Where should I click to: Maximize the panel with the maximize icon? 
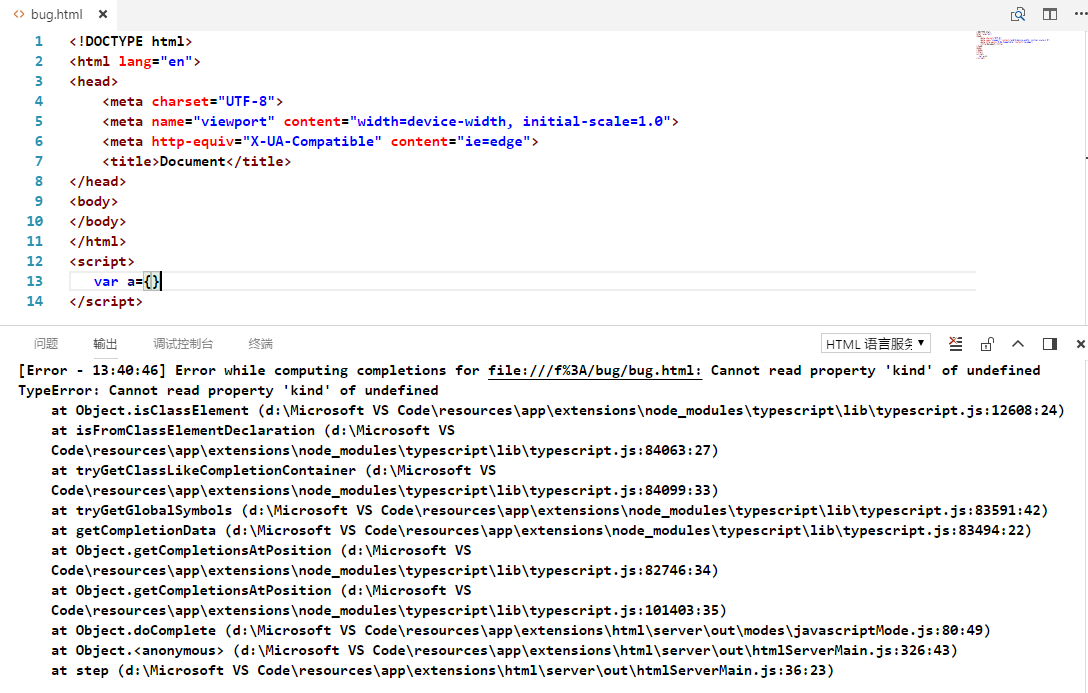[1049, 343]
